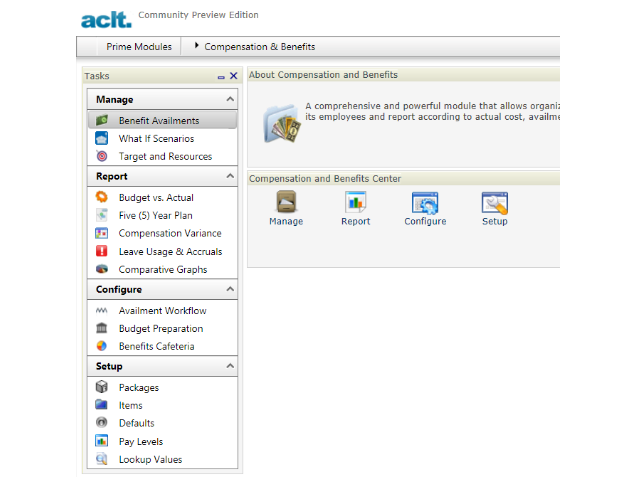Open the Setup wrench icon in Center

pyautogui.click(x=495, y=202)
